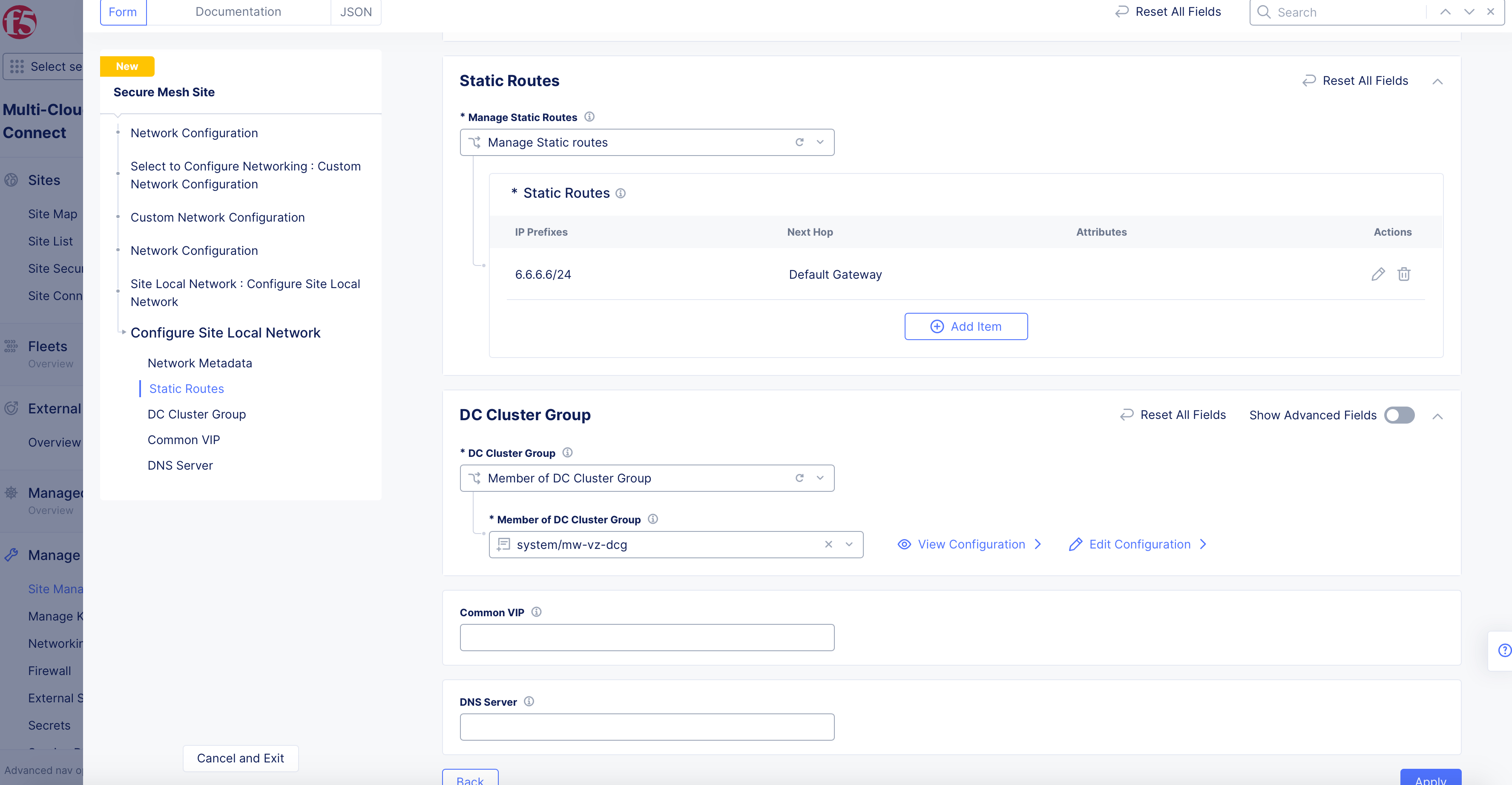Click the refresh icon in Manage Static routes dropdown

coord(799,142)
